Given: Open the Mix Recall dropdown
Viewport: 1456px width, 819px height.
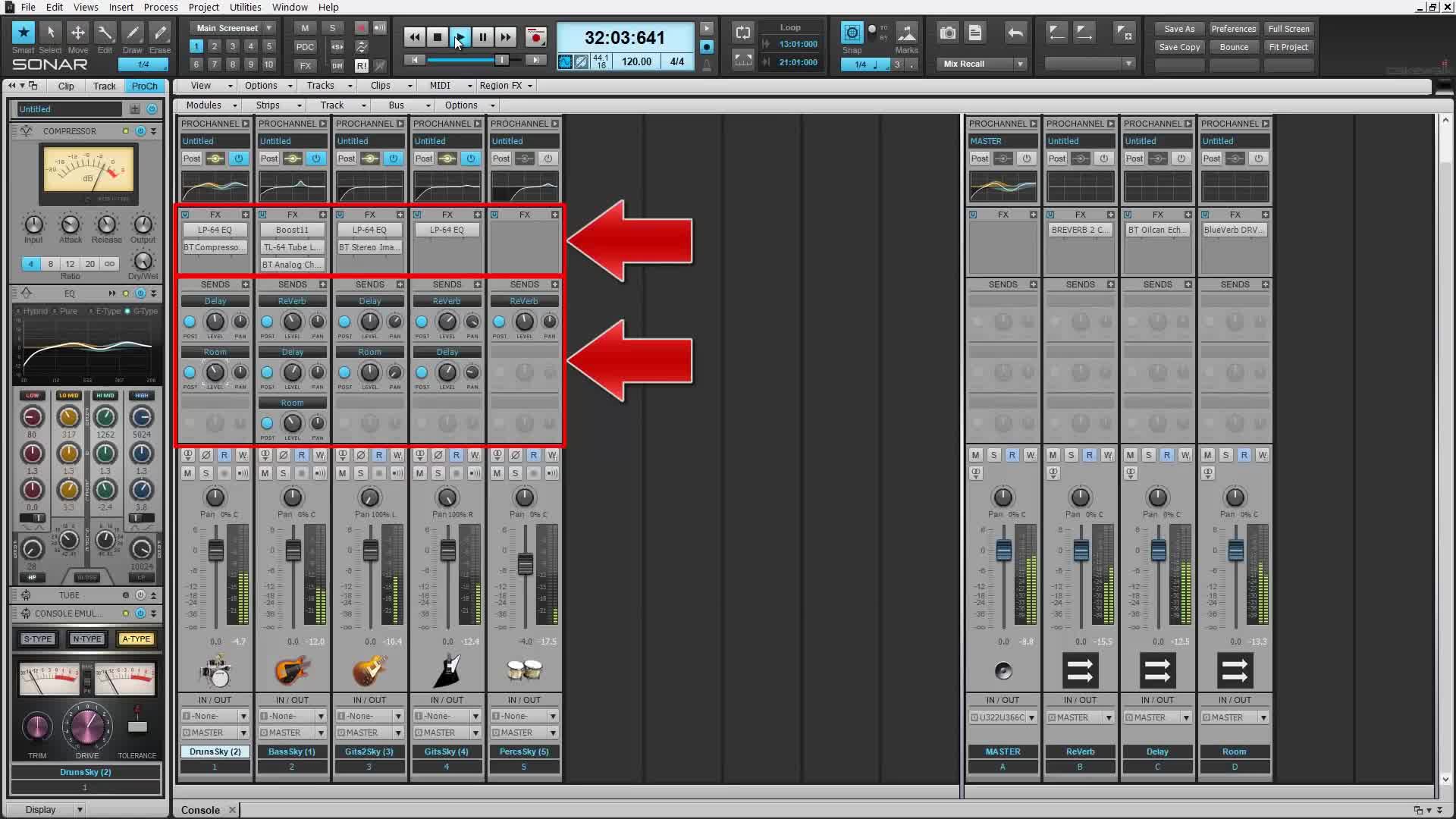Looking at the screenshot, I should (x=1020, y=64).
